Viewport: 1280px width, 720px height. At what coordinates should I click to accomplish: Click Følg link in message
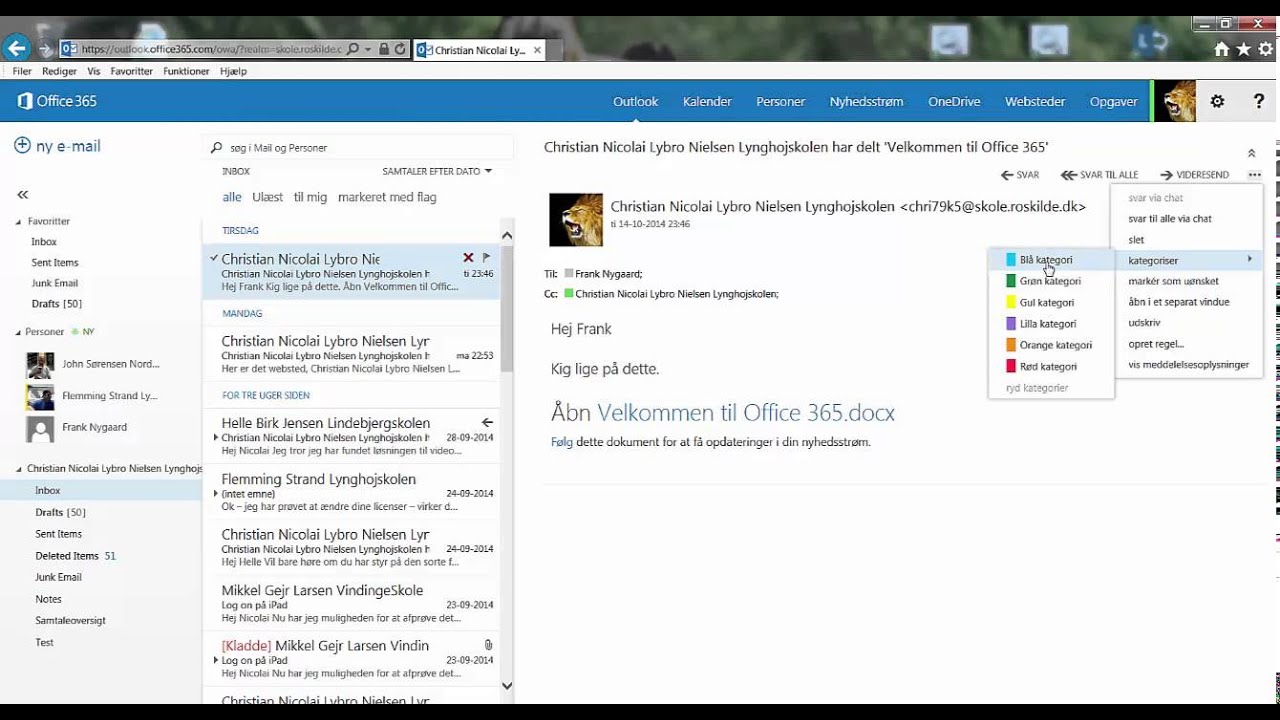pos(561,441)
